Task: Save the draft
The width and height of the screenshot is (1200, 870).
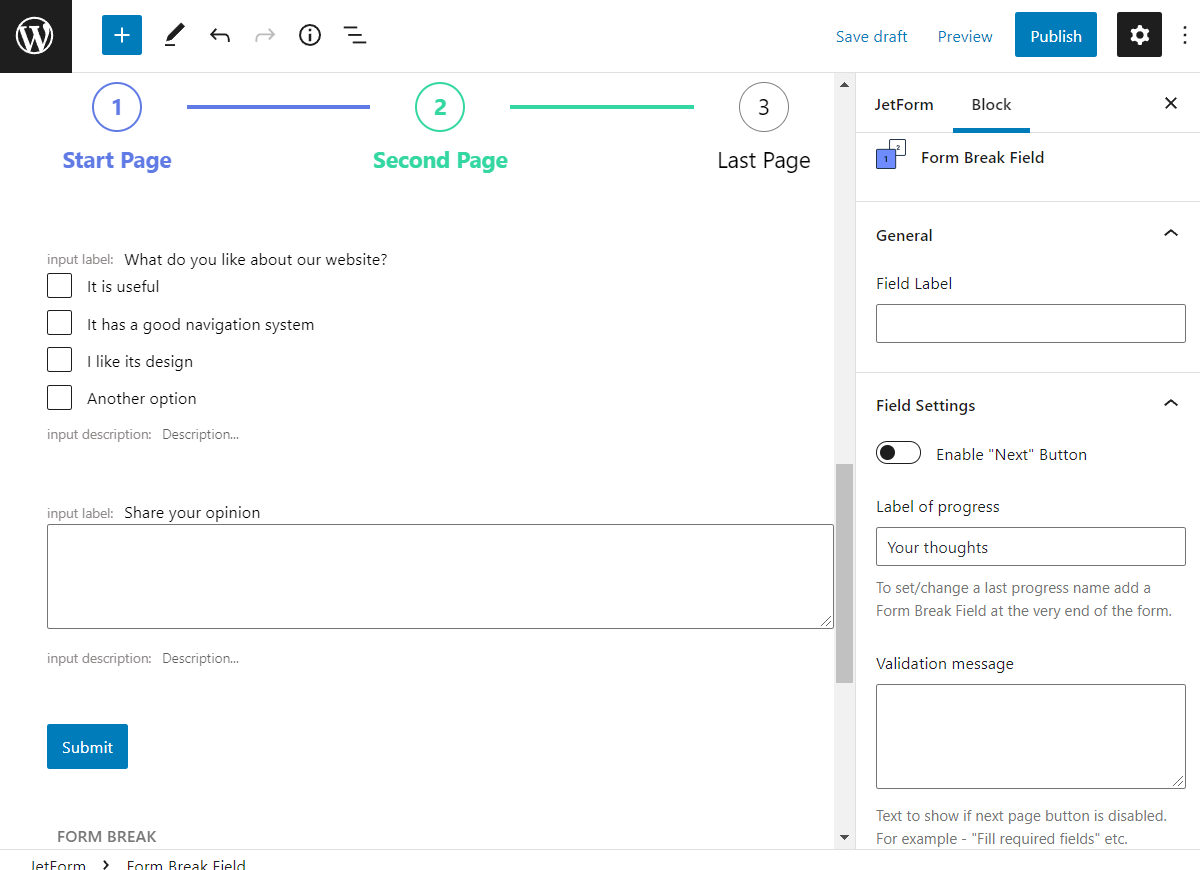Action: [871, 36]
